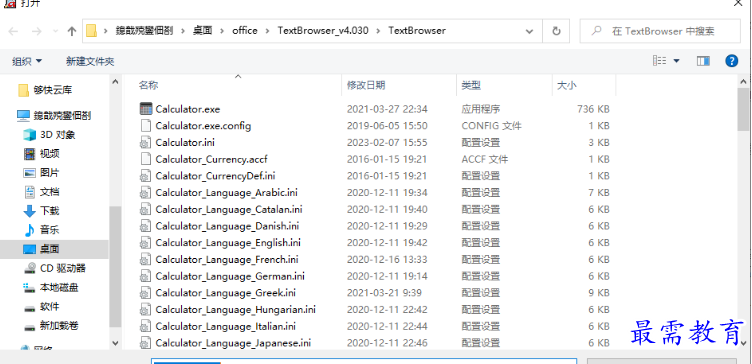752x364 pixels.
Task: Click the 736 KB size cell
Action: pyautogui.click(x=593, y=109)
